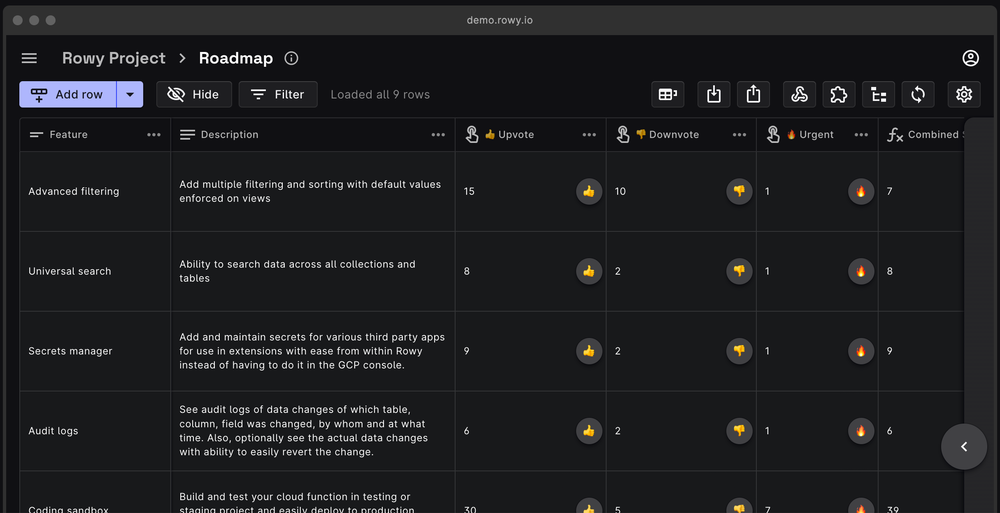1000x513 pixels.
Task: Open the hamburger navigation menu
Action: pos(29,59)
